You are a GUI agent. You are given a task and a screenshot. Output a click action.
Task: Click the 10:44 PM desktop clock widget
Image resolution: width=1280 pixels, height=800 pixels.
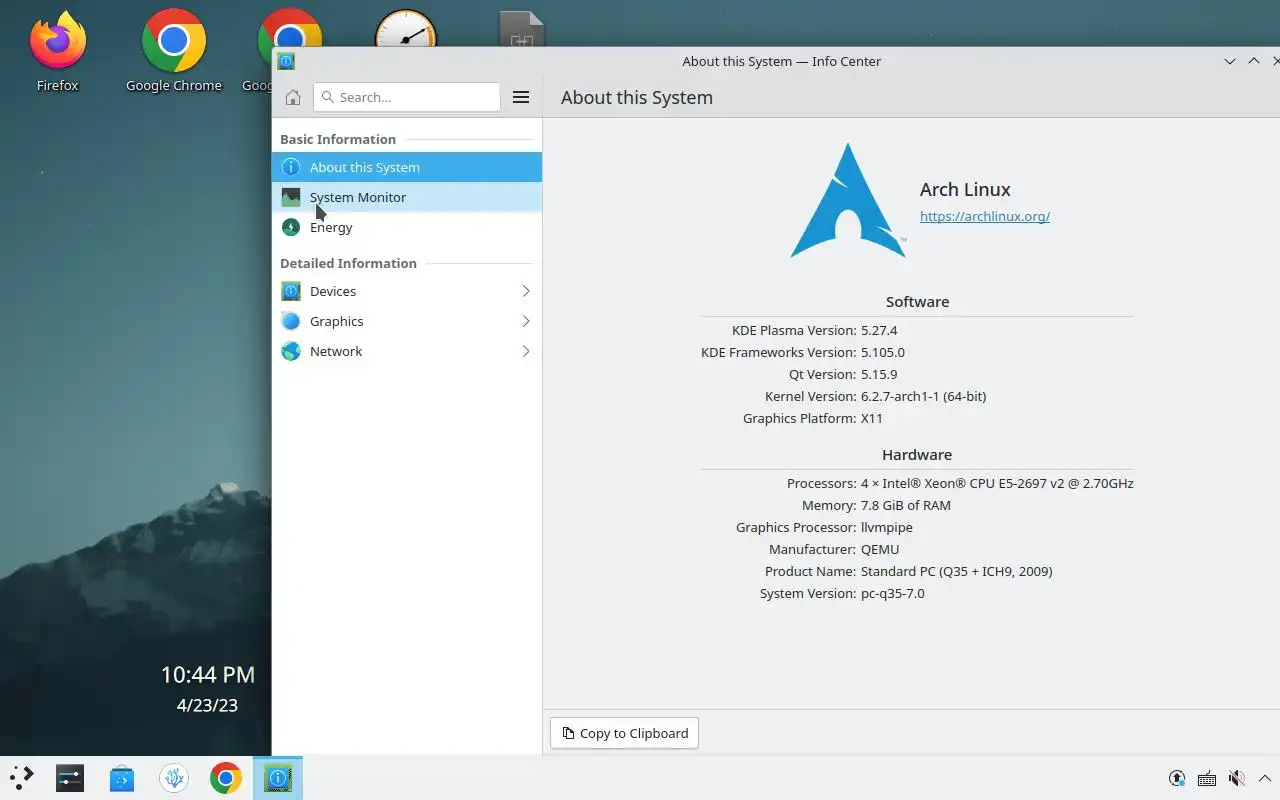[x=208, y=675]
